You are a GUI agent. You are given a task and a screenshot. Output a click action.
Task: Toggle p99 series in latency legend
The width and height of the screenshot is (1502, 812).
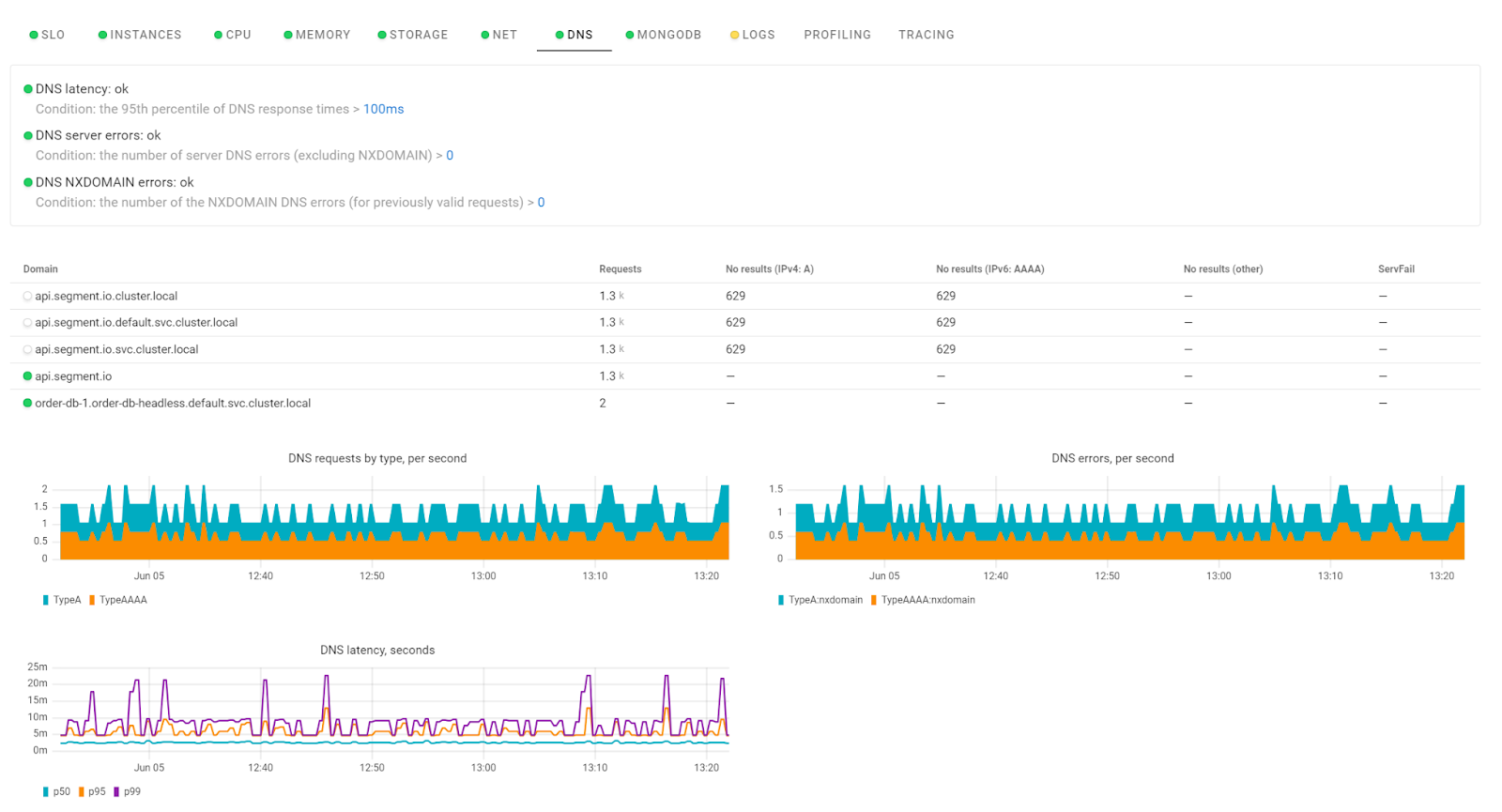(x=131, y=792)
